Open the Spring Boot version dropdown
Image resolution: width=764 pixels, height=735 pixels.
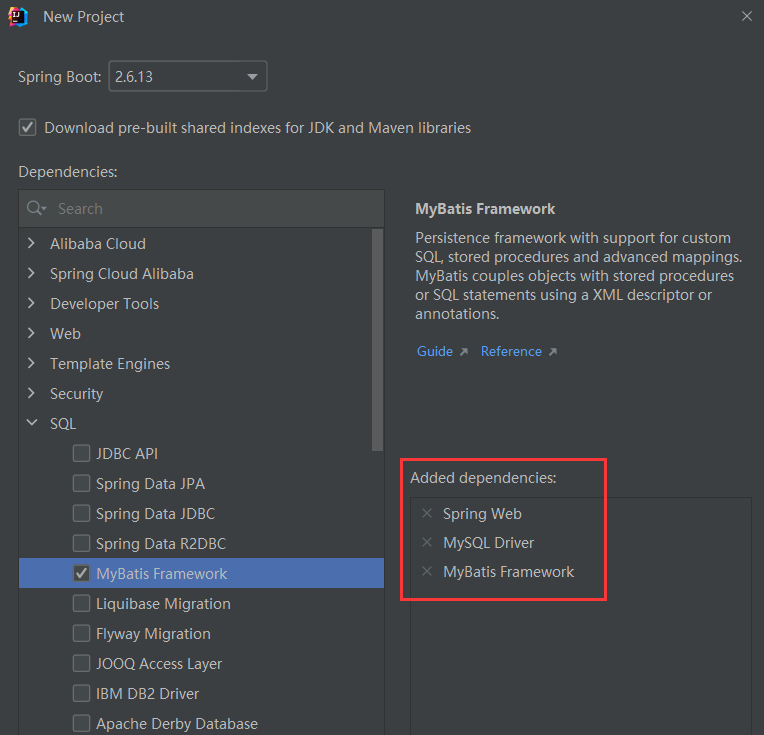point(188,76)
